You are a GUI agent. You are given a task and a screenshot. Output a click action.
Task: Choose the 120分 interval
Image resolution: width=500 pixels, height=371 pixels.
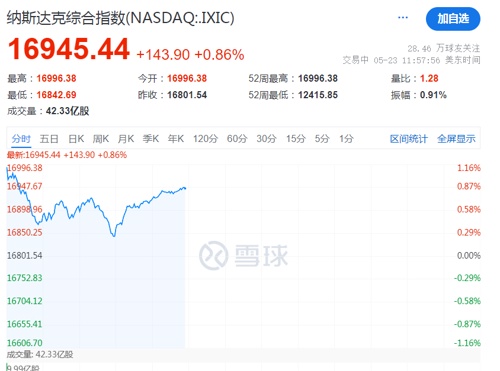click(x=205, y=139)
